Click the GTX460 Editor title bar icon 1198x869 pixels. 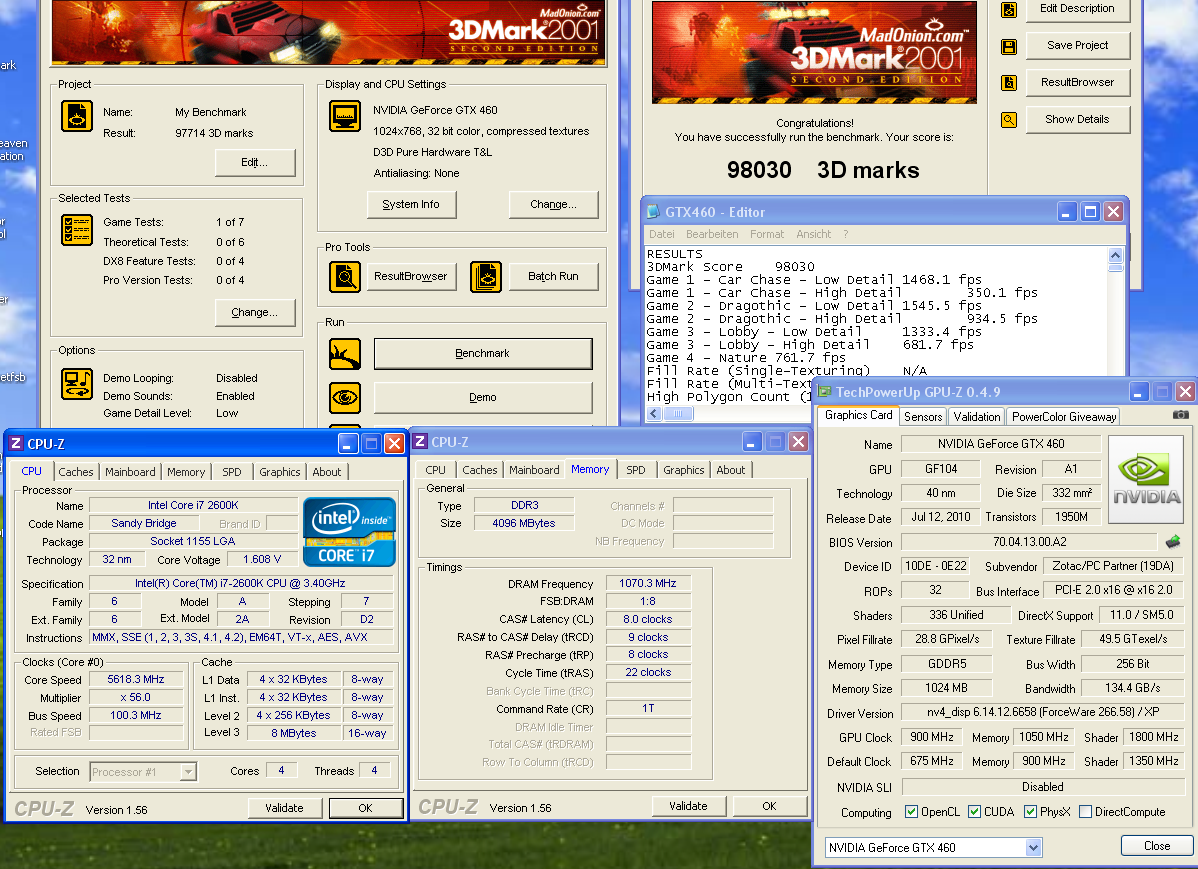pos(653,212)
